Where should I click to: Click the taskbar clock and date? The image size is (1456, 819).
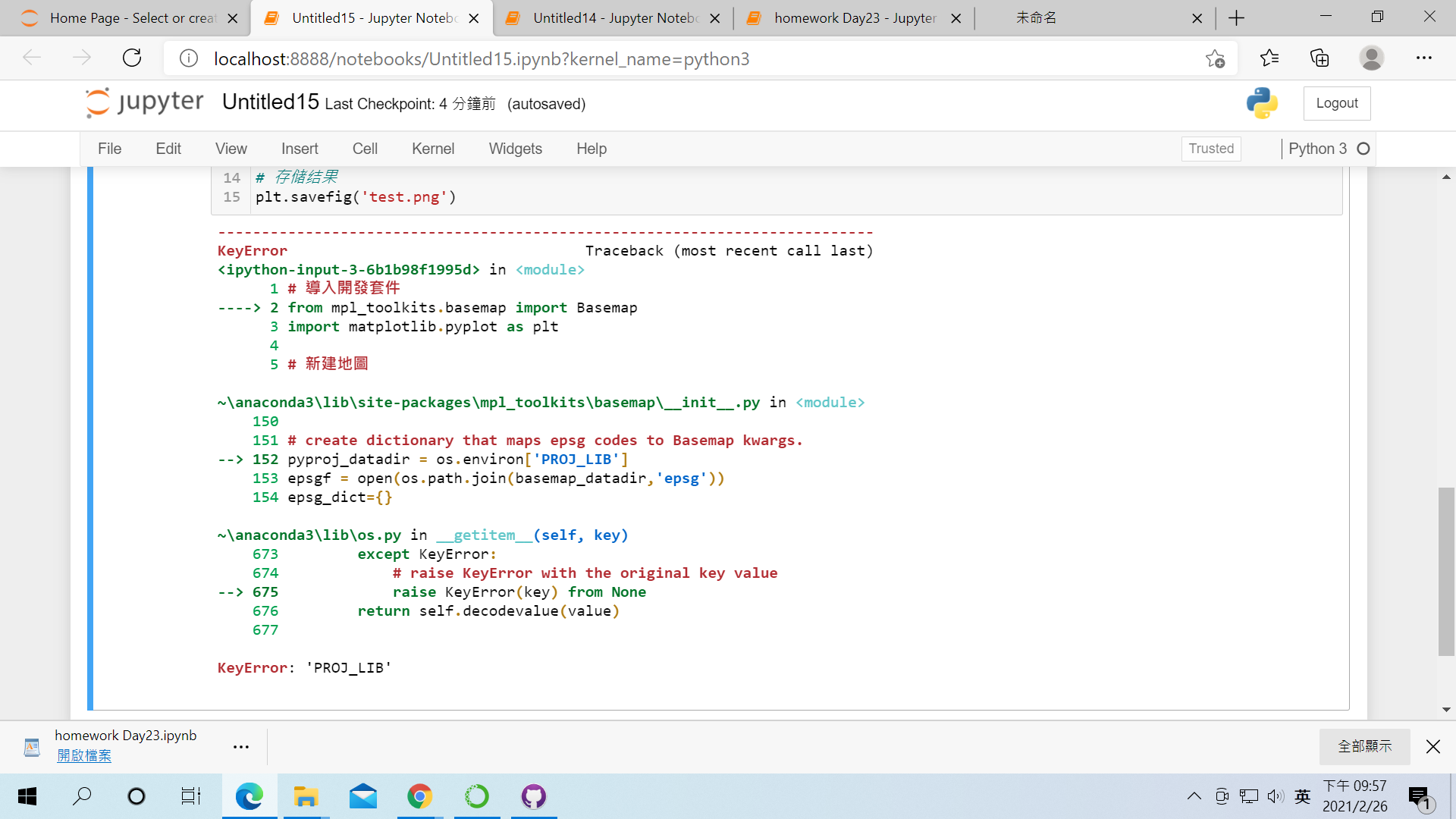pyautogui.click(x=1355, y=796)
